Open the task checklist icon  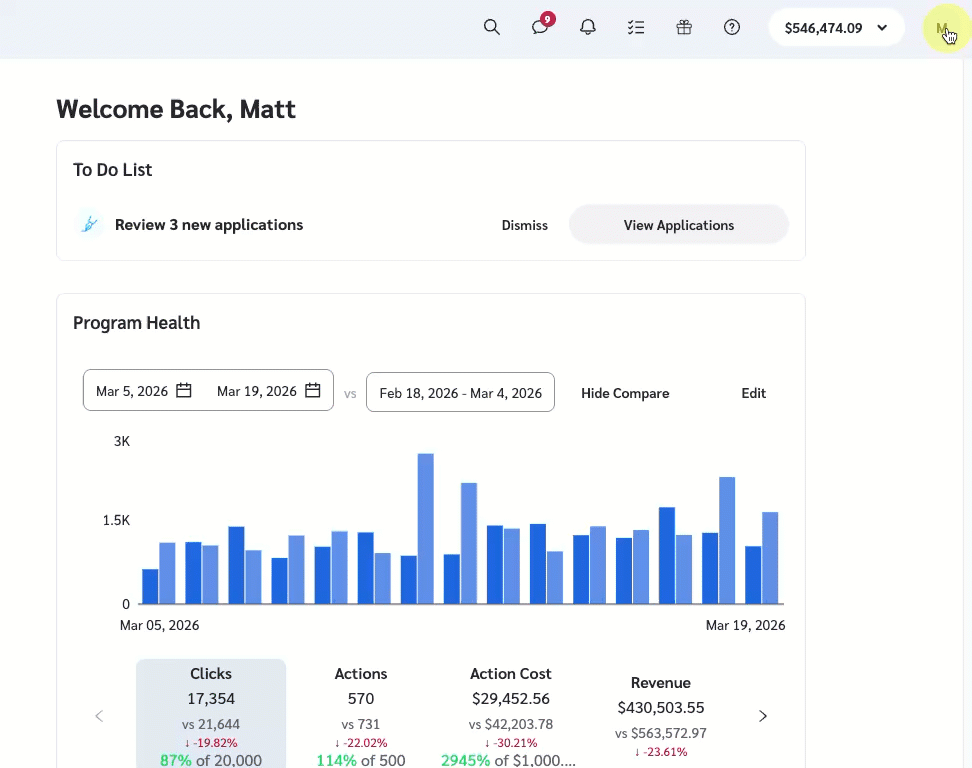click(x=636, y=28)
